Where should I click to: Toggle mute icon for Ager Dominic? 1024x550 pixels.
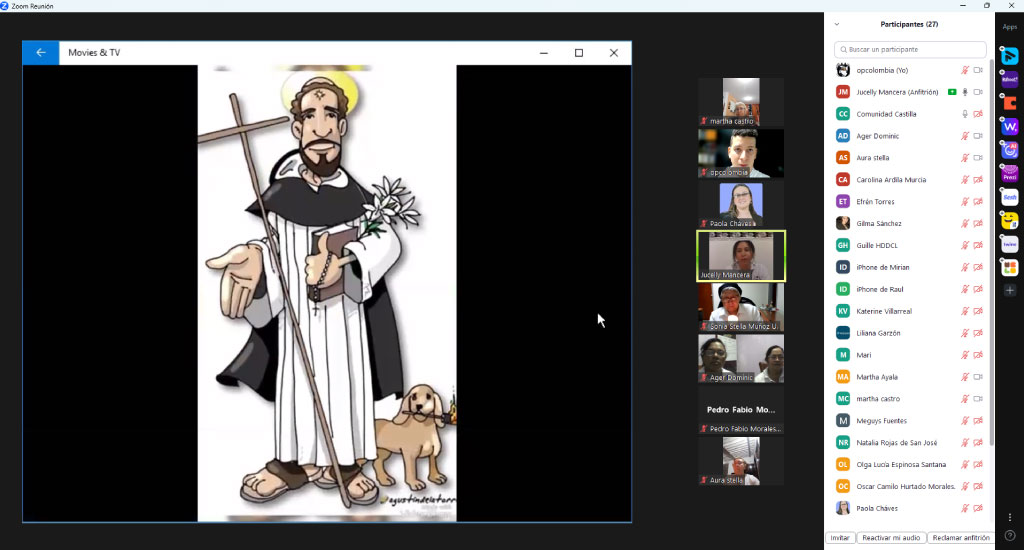(965, 136)
